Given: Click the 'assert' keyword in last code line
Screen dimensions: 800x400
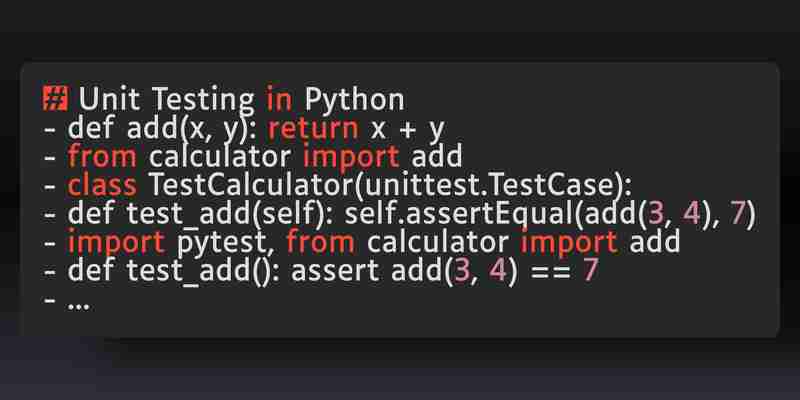Looking at the screenshot, I should [x=335, y=271].
